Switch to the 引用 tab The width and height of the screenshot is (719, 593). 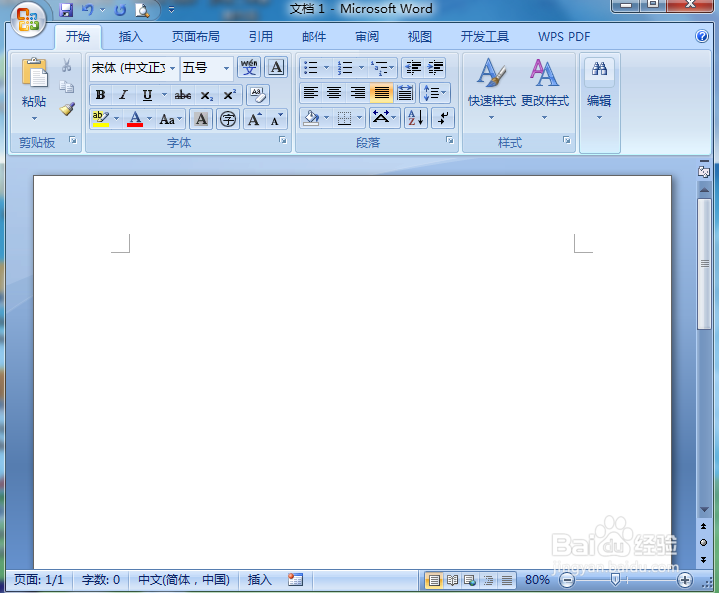pos(261,37)
